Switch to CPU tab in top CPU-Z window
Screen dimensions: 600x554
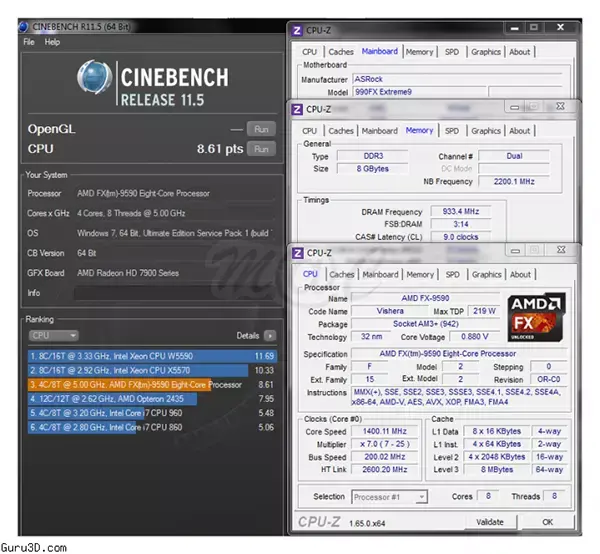[309, 52]
